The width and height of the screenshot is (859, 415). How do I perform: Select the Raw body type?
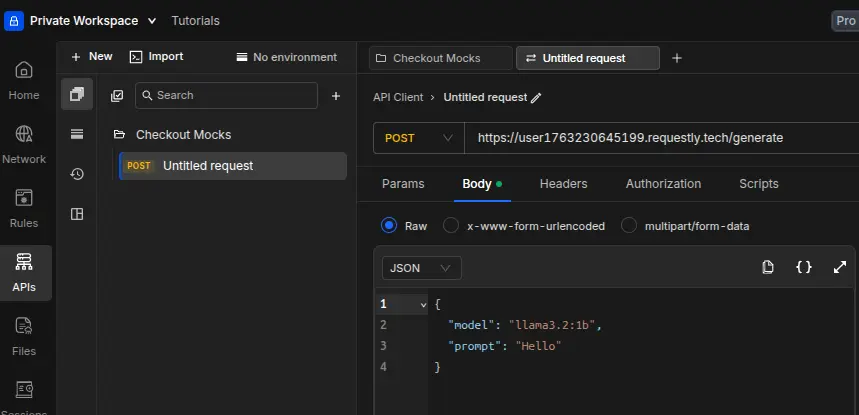(389, 225)
